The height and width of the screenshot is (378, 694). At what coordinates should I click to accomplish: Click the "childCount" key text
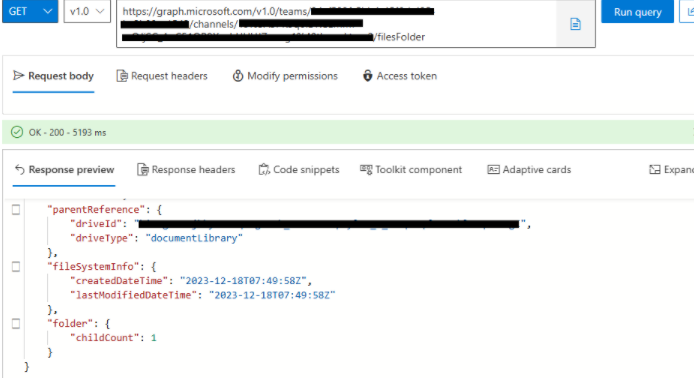pos(104,338)
